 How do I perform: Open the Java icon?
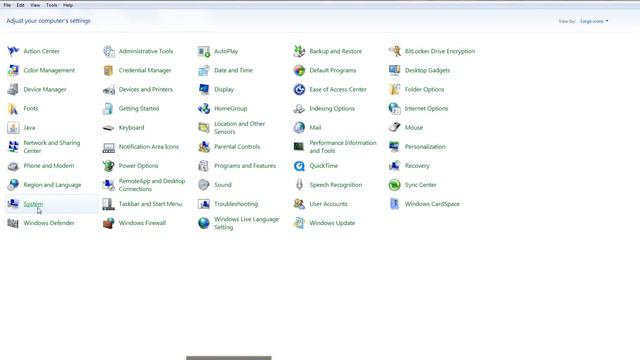(13, 128)
